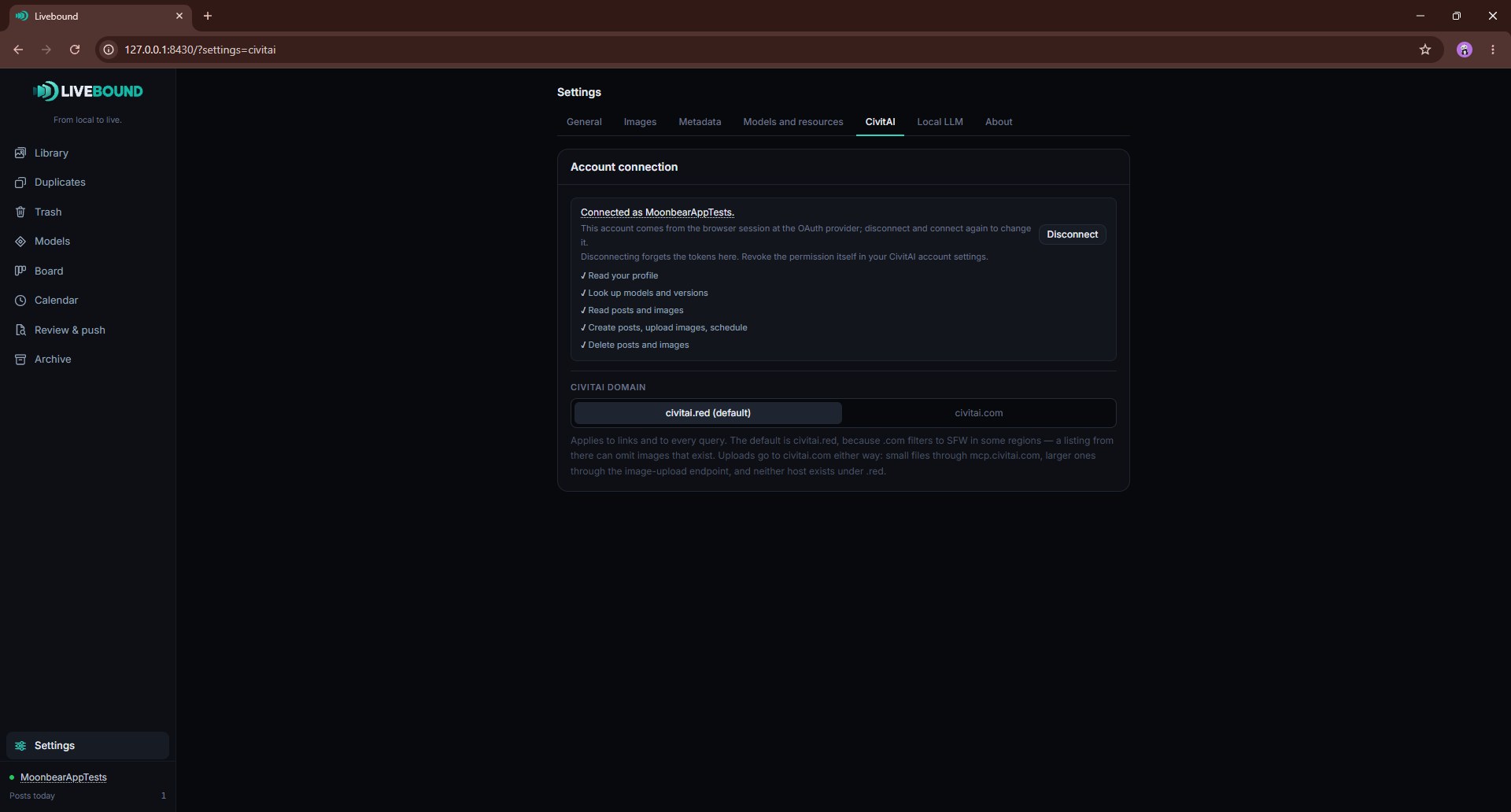This screenshot has height=812, width=1511.
Task: Bookmark this page with star icon
Action: point(1425,50)
